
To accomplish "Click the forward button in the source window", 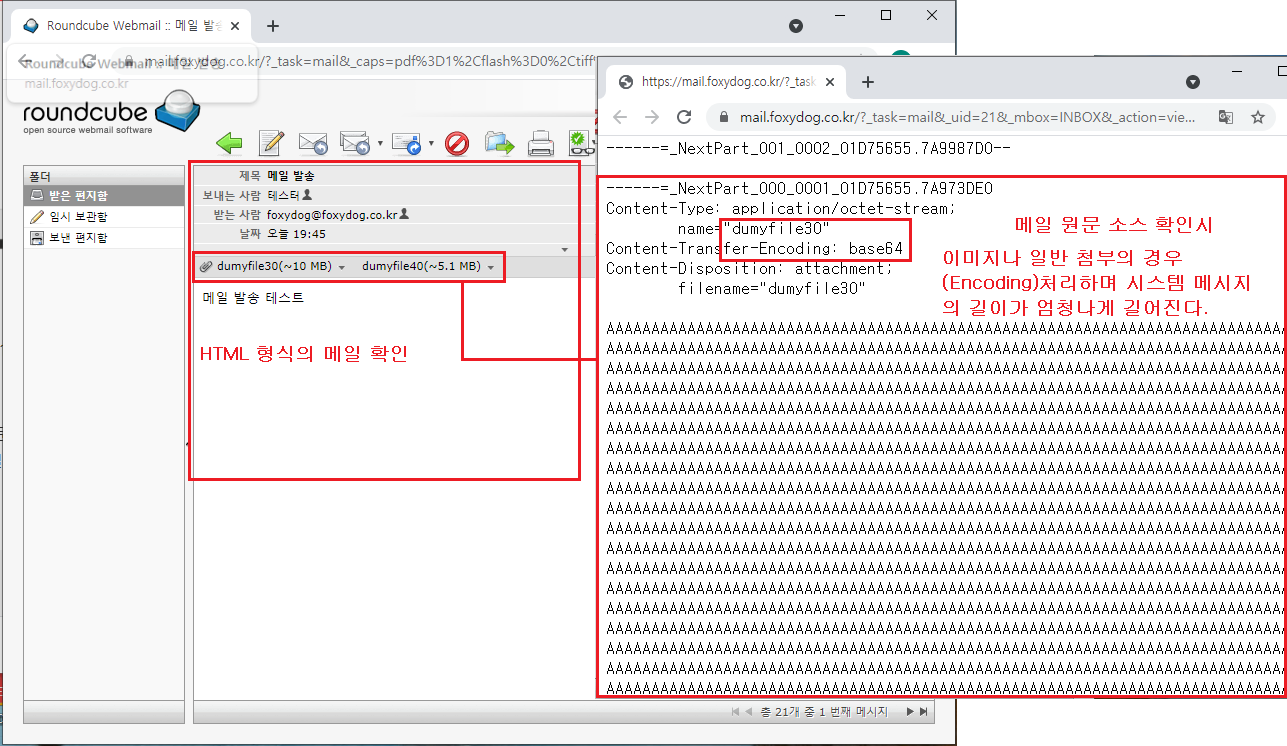I will (652, 117).
